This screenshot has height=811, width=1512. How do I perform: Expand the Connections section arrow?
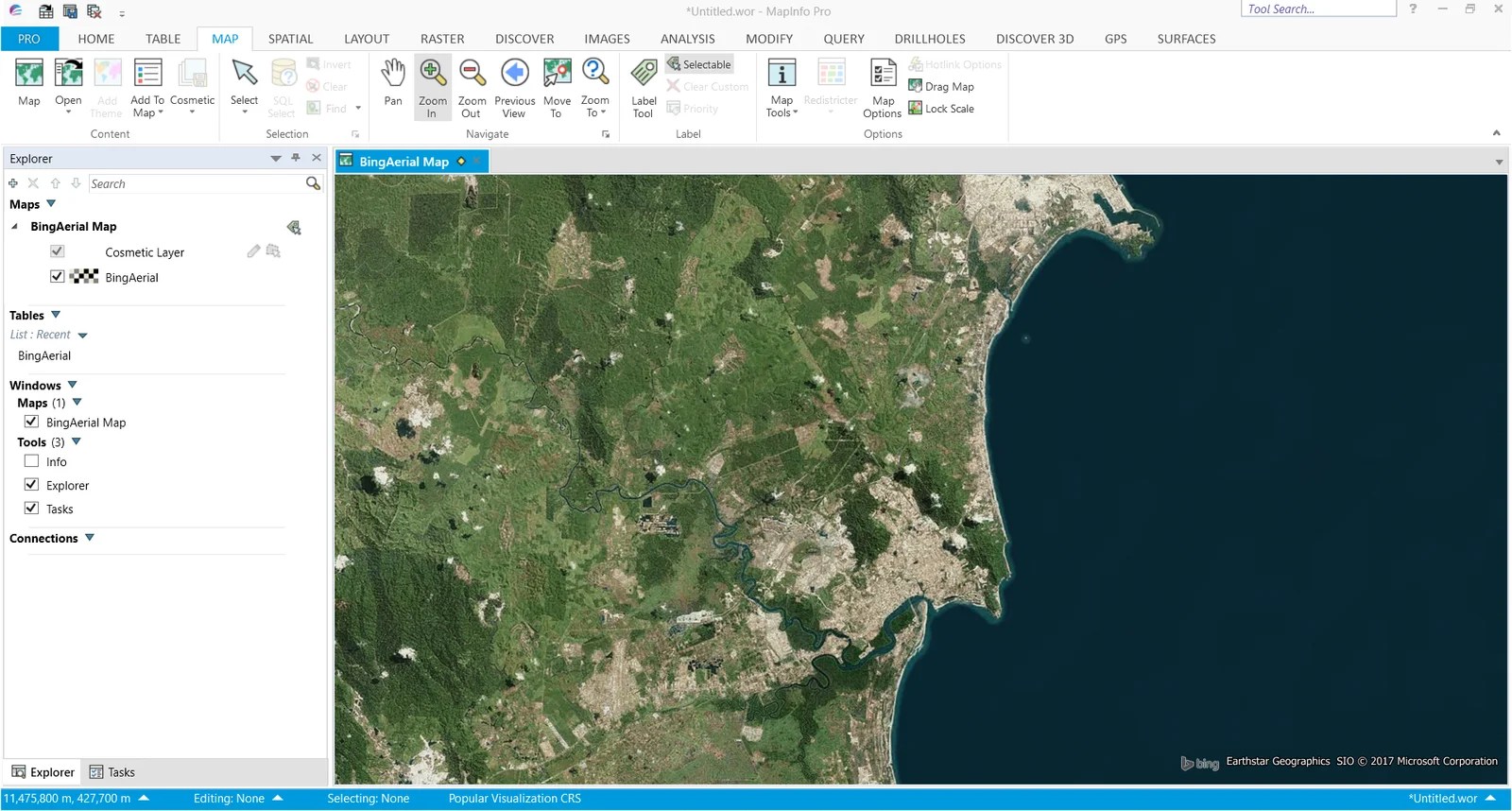pos(90,538)
